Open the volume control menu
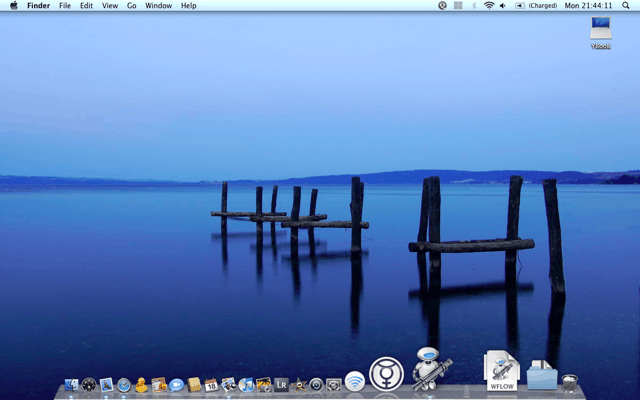Viewport: 640px width, 400px height. tap(503, 6)
